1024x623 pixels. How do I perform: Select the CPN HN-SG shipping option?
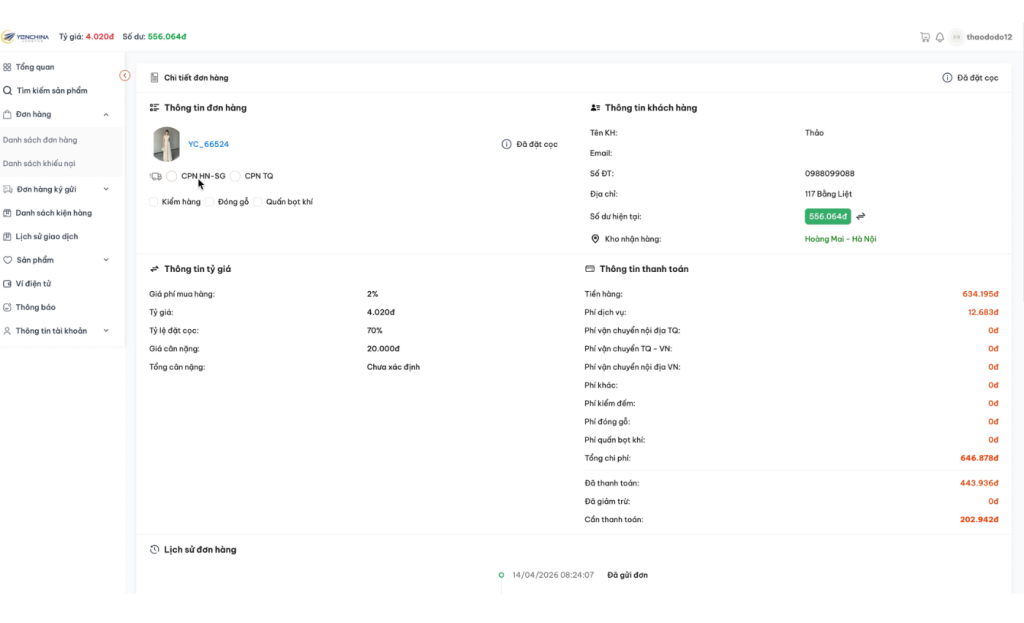172,176
